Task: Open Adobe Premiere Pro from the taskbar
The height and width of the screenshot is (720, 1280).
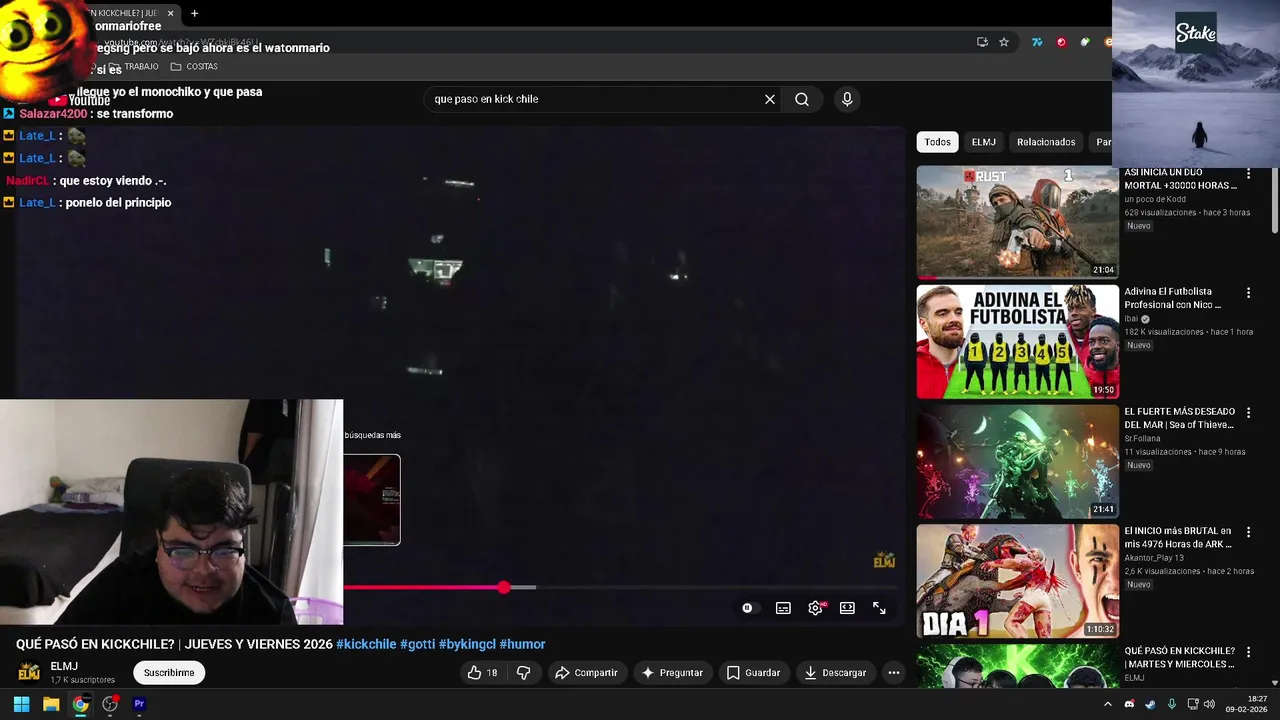Action: pos(139,704)
